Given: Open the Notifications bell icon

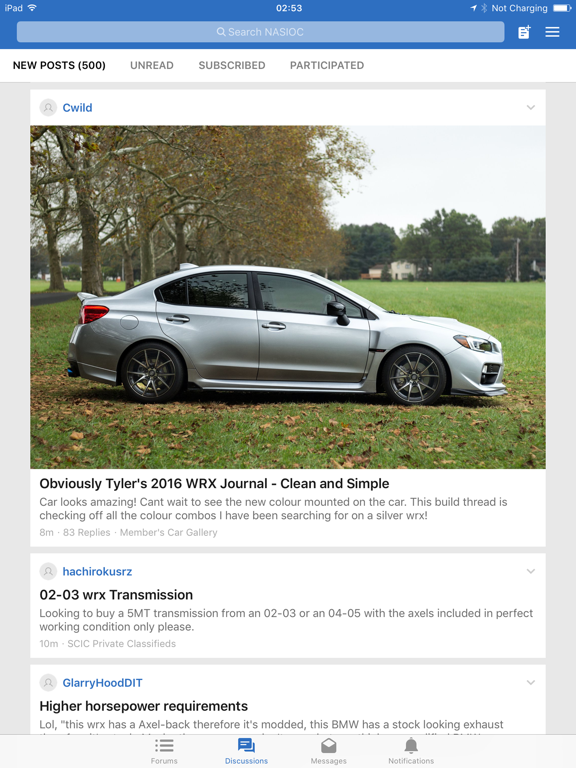Looking at the screenshot, I should 411,746.
